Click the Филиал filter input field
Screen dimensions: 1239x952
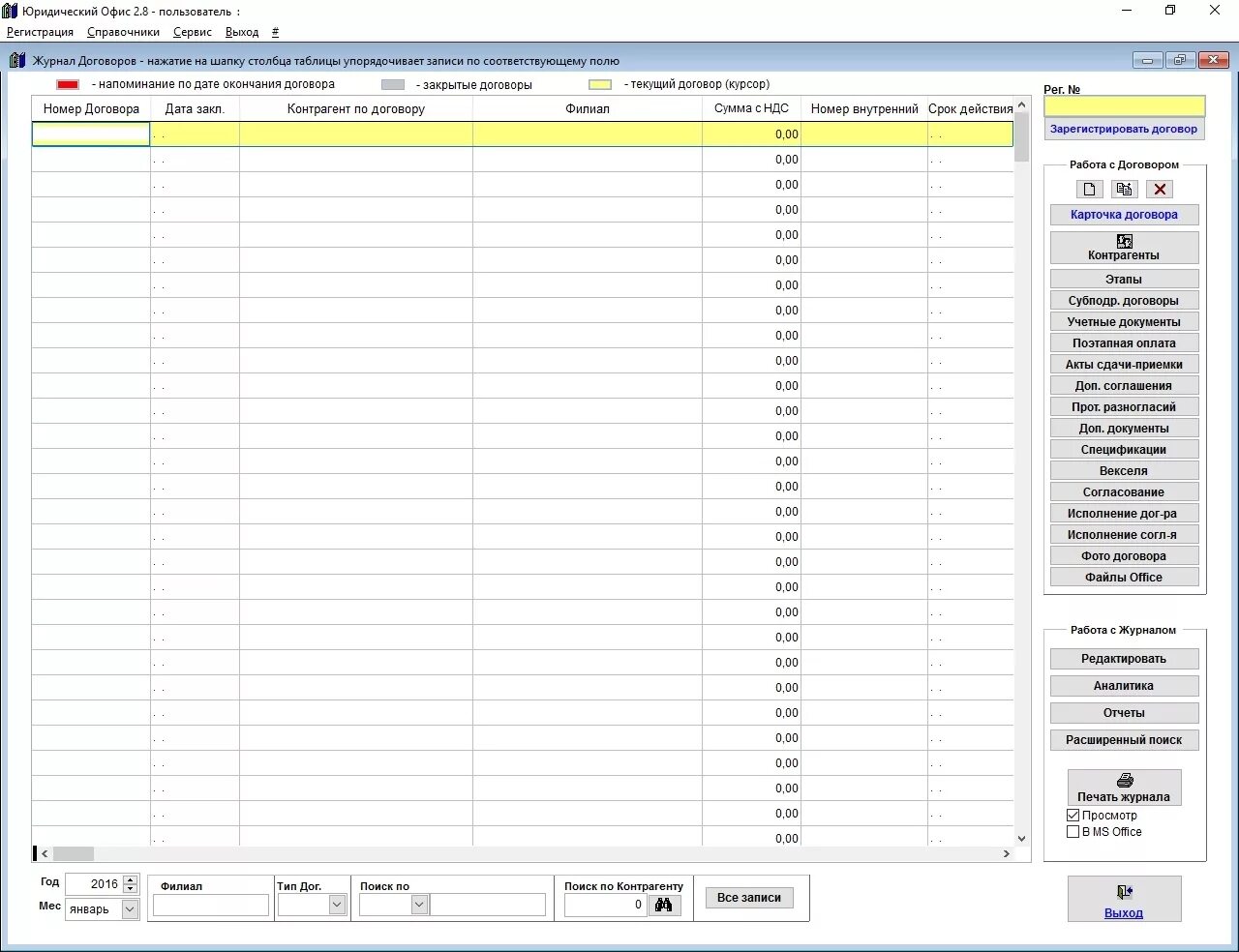coord(211,905)
